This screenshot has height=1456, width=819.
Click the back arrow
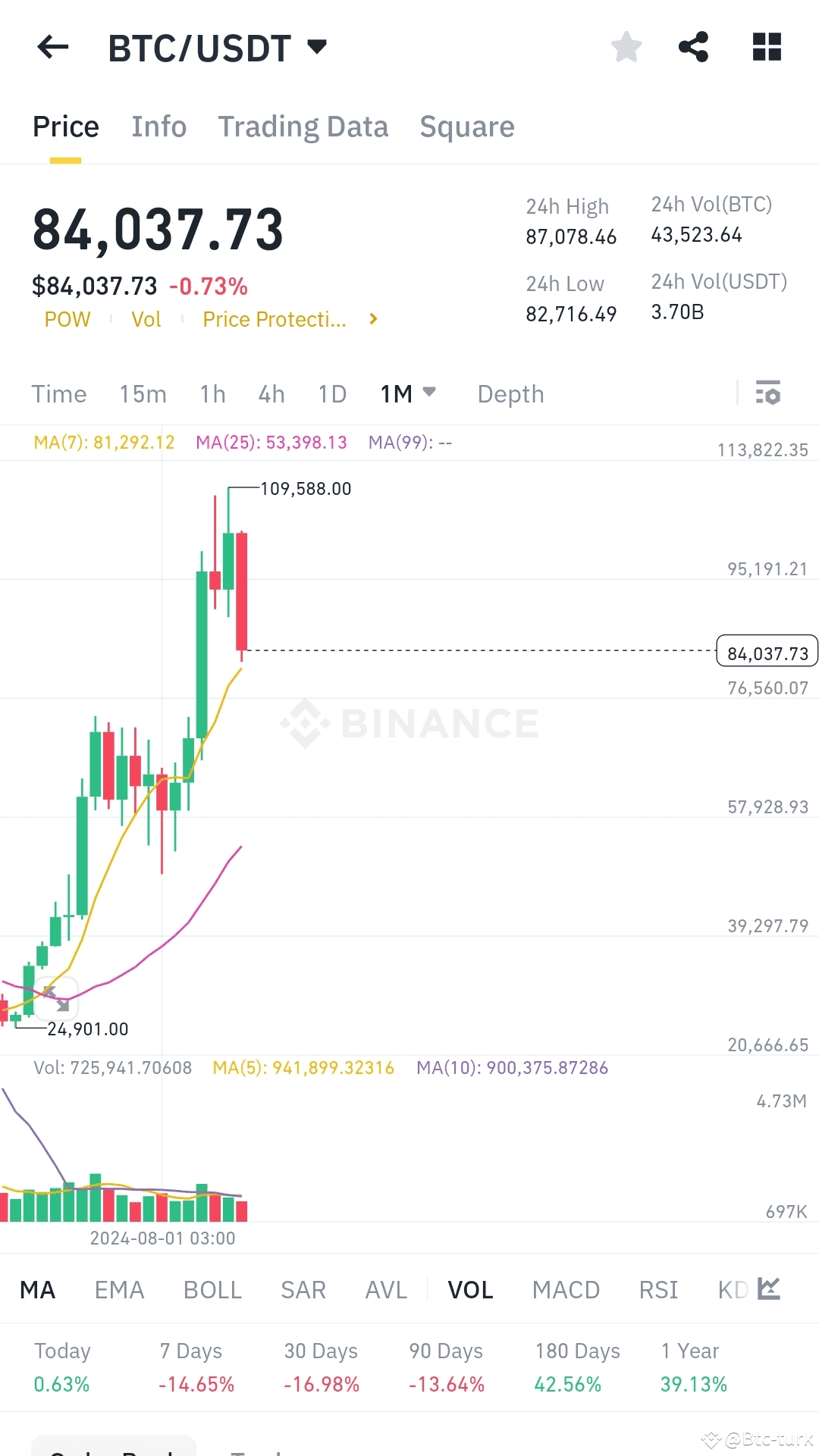click(52, 47)
